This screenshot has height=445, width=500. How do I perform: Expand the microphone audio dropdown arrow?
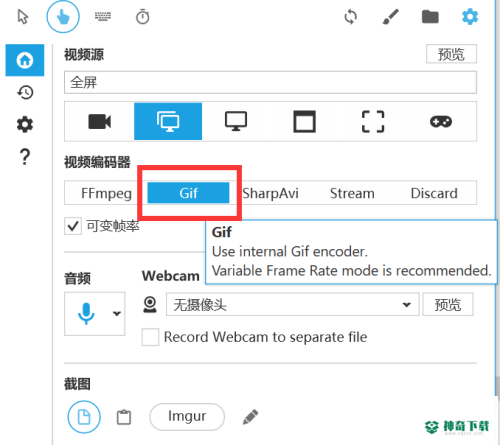(x=117, y=314)
